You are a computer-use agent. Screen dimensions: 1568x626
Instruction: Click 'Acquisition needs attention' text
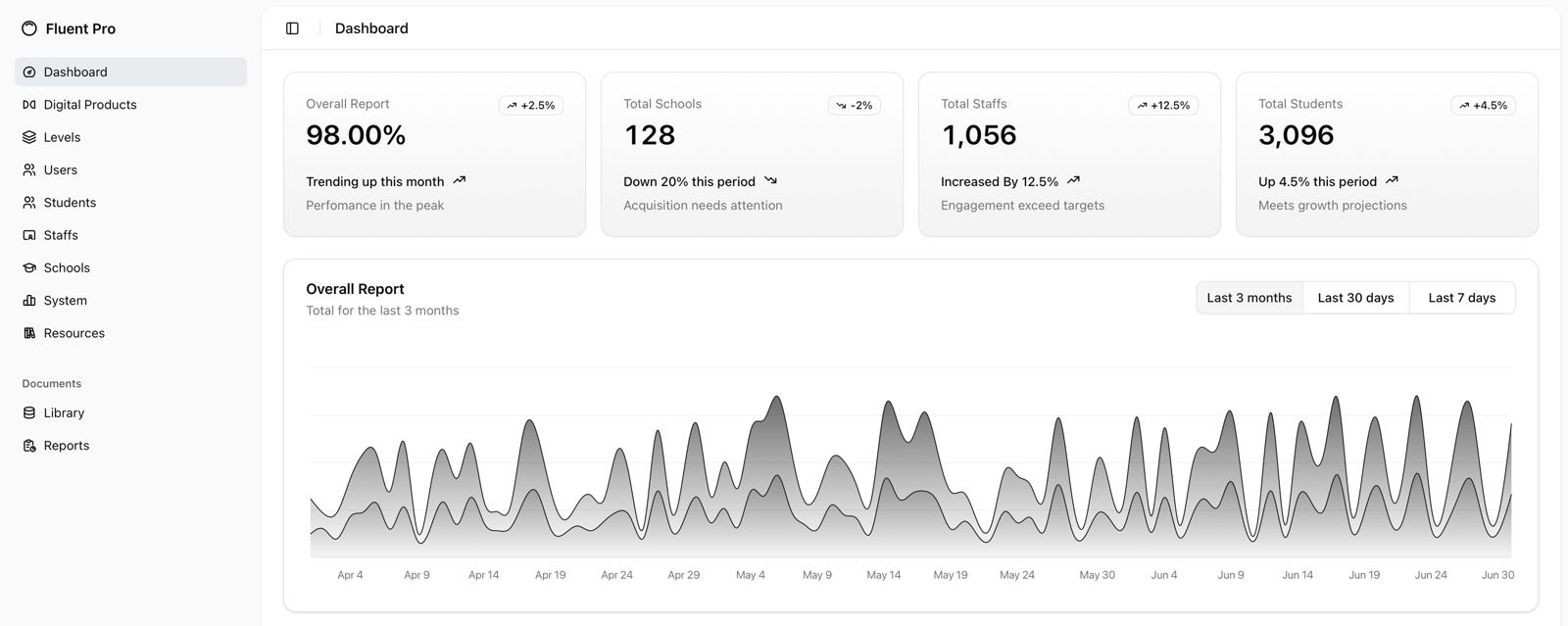tap(703, 206)
